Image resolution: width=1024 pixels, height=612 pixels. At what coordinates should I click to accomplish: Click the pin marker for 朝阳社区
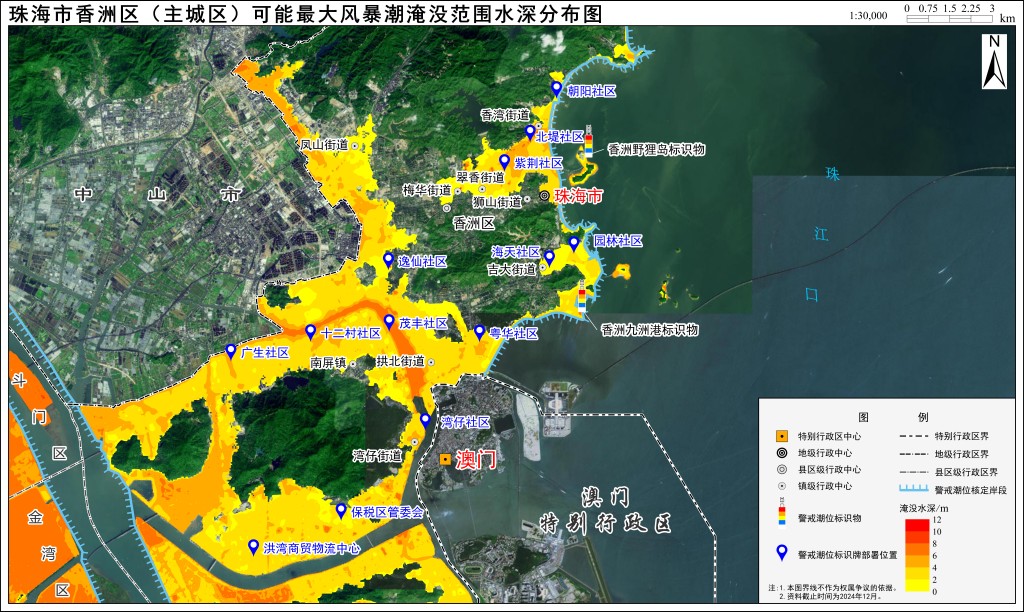pos(556,89)
